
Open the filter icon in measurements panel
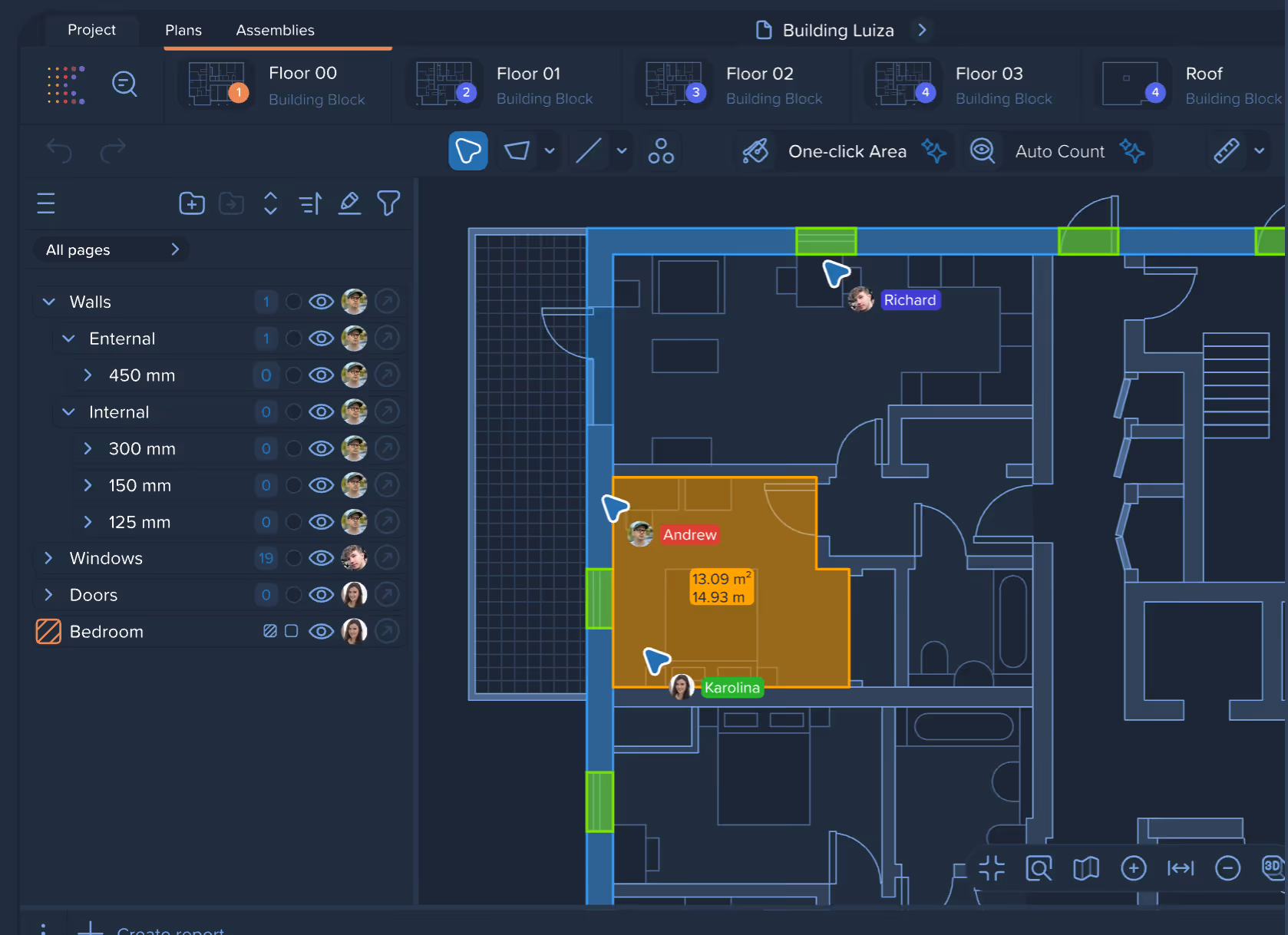pyautogui.click(x=388, y=203)
